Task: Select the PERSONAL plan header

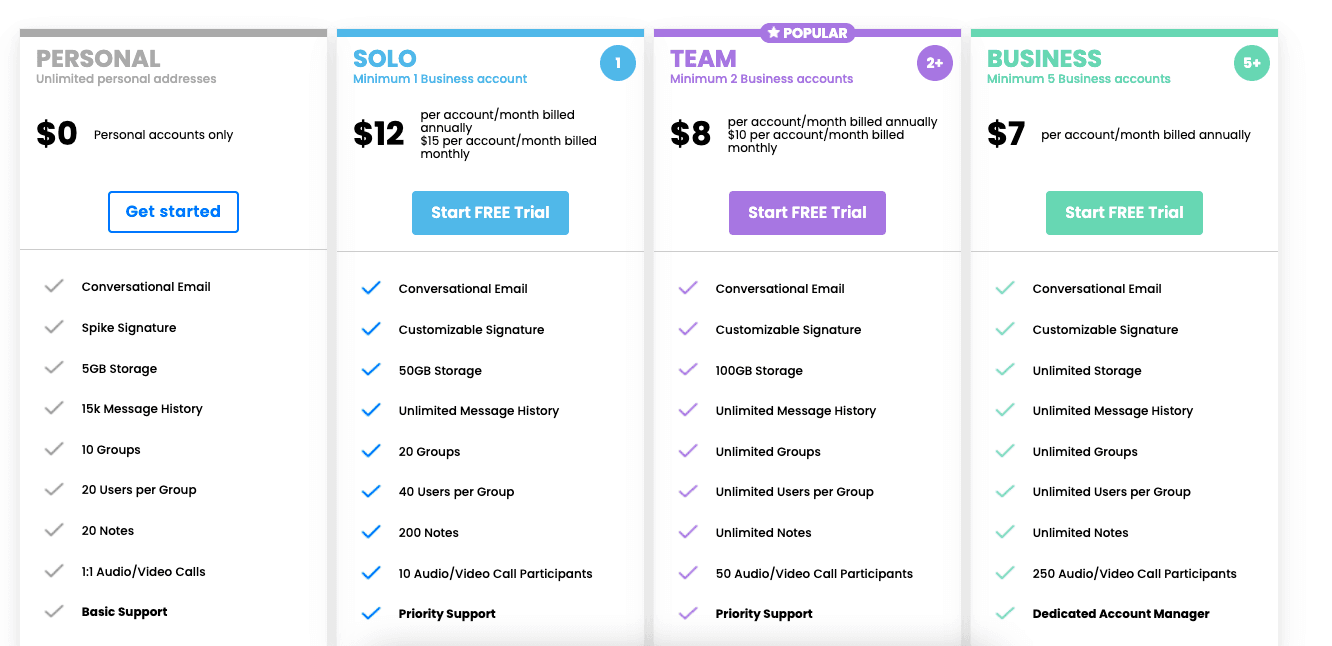Action: pos(98,59)
